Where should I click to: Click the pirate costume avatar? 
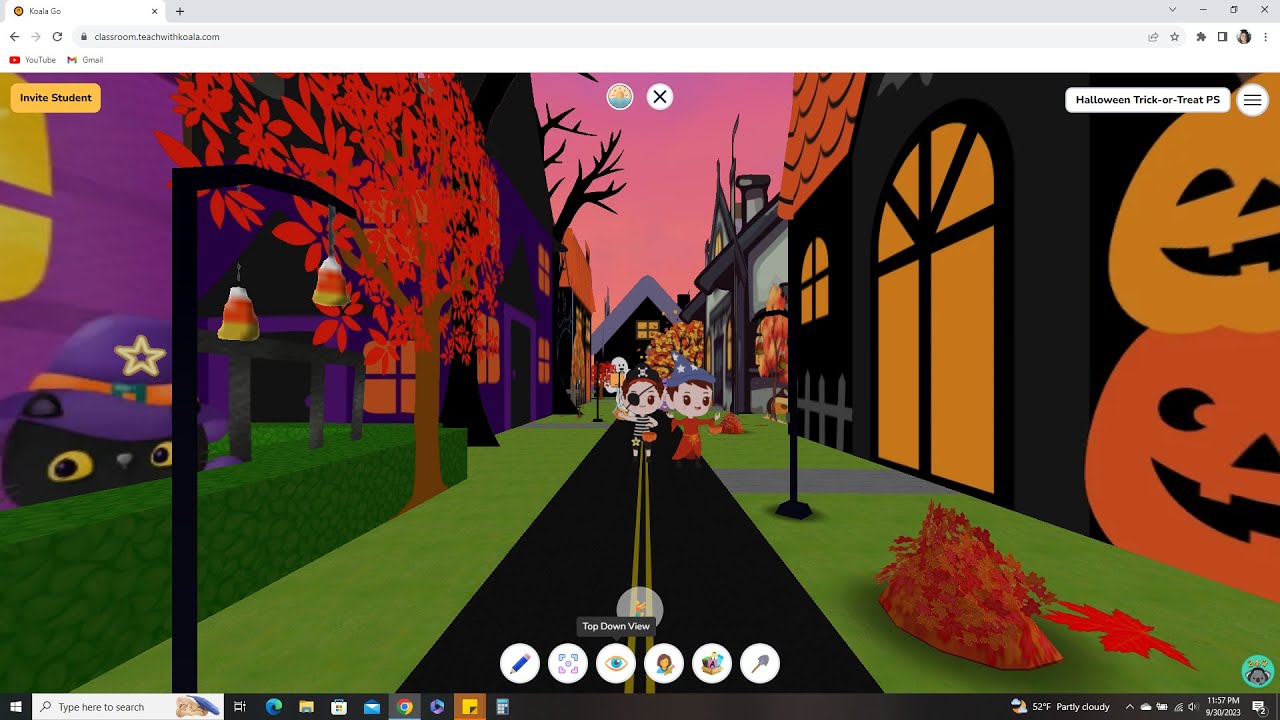click(x=640, y=412)
